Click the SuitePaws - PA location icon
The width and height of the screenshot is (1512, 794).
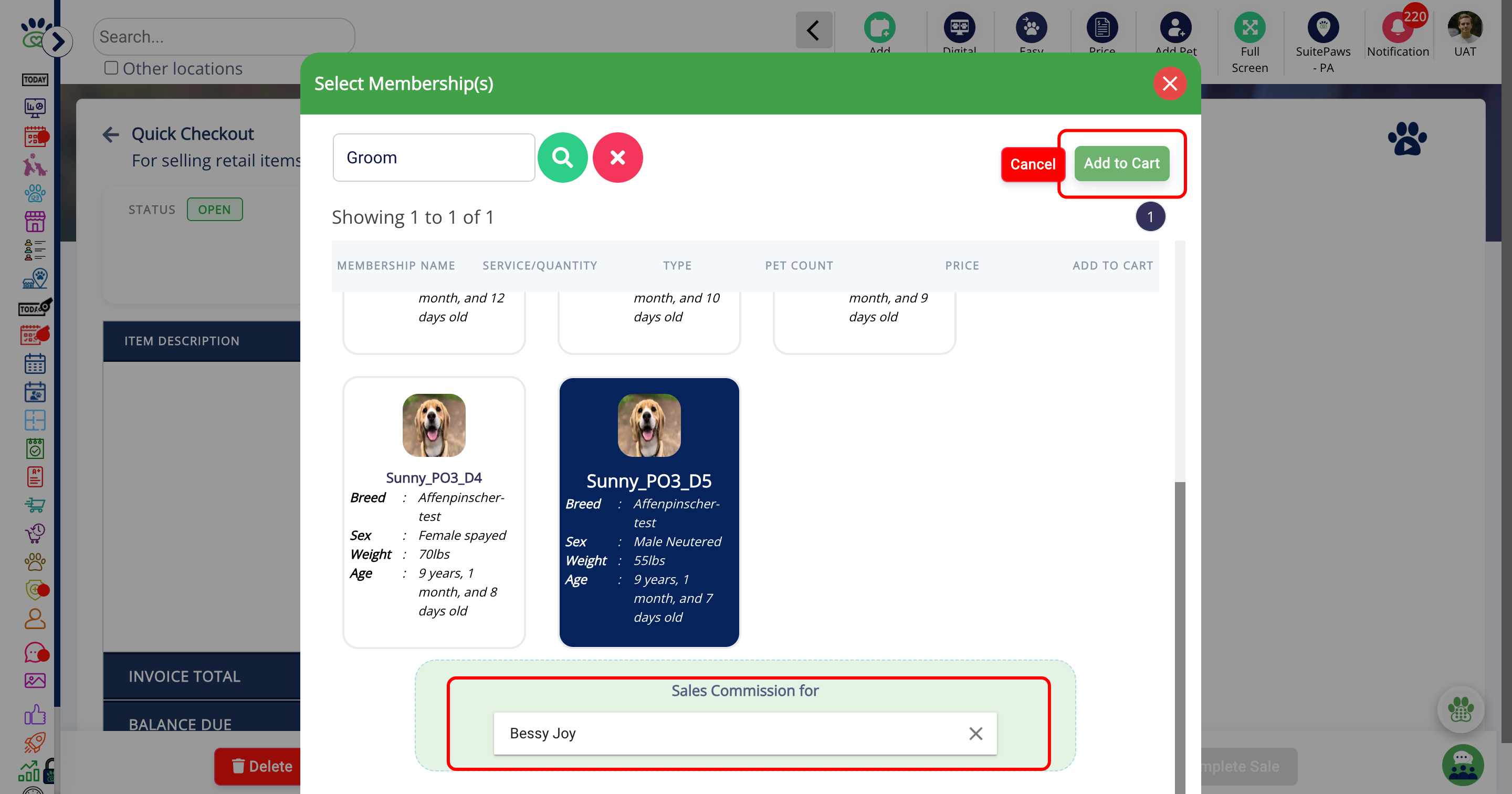tap(1322, 27)
